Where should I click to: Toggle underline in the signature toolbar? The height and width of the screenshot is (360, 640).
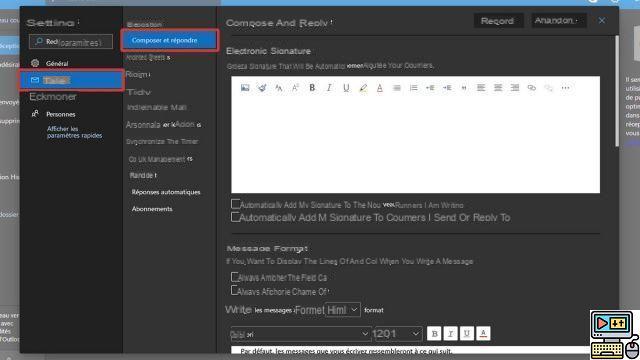[346, 88]
